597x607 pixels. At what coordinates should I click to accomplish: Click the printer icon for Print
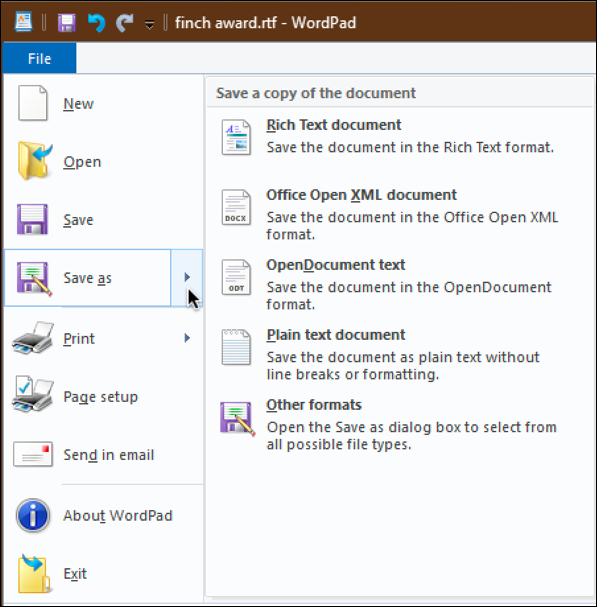pyautogui.click(x=33, y=338)
